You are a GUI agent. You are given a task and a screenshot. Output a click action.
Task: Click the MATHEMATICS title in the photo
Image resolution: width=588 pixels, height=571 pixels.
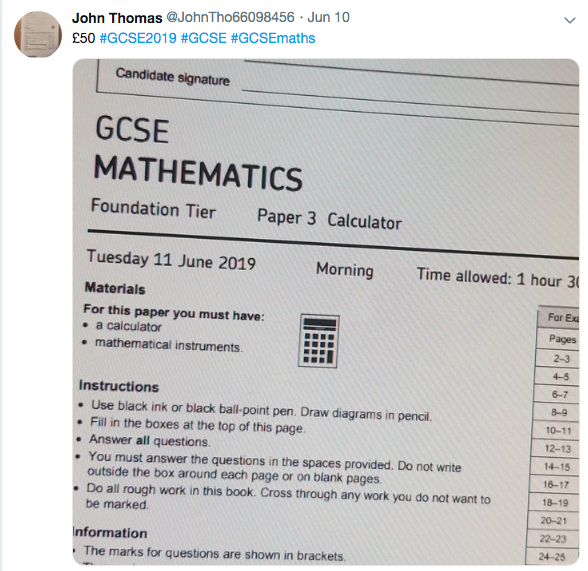[x=198, y=173]
